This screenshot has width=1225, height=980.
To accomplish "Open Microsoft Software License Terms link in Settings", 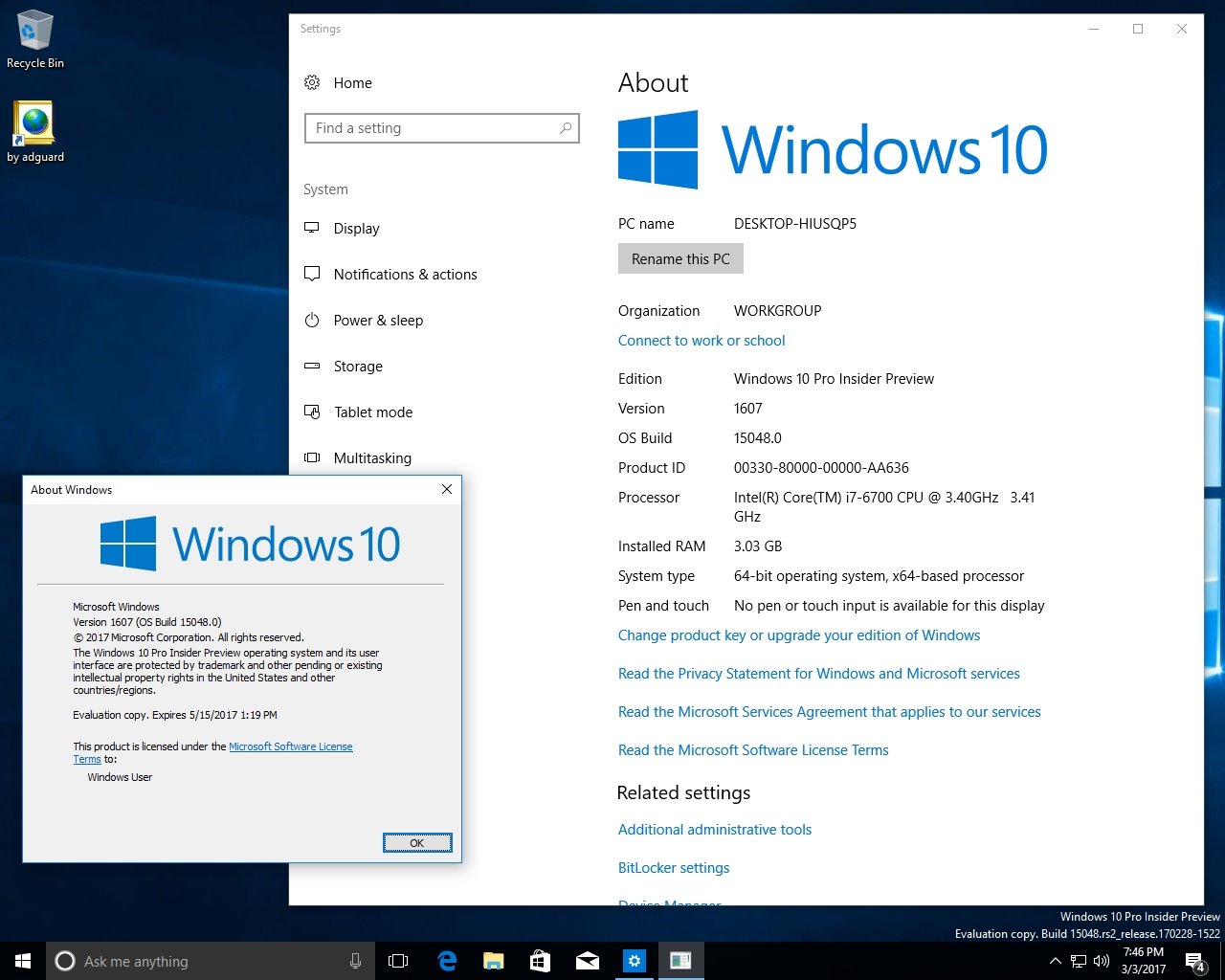I will pos(753,750).
